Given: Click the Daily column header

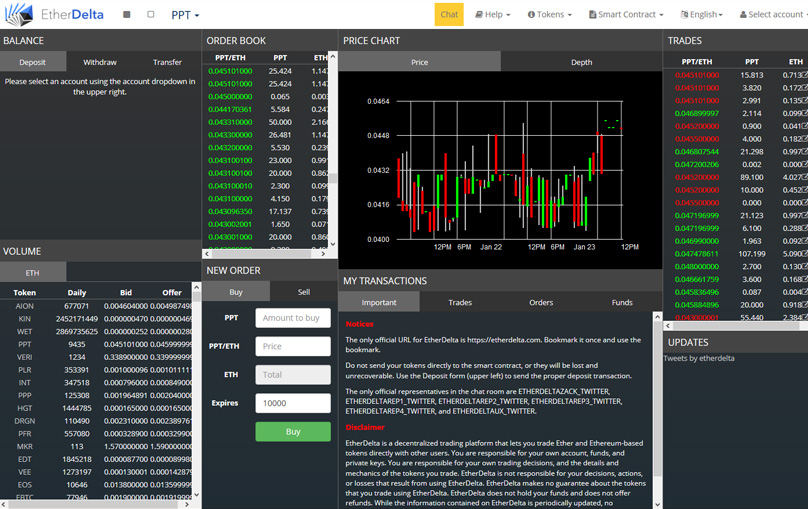Looking at the screenshot, I should [x=77, y=293].
